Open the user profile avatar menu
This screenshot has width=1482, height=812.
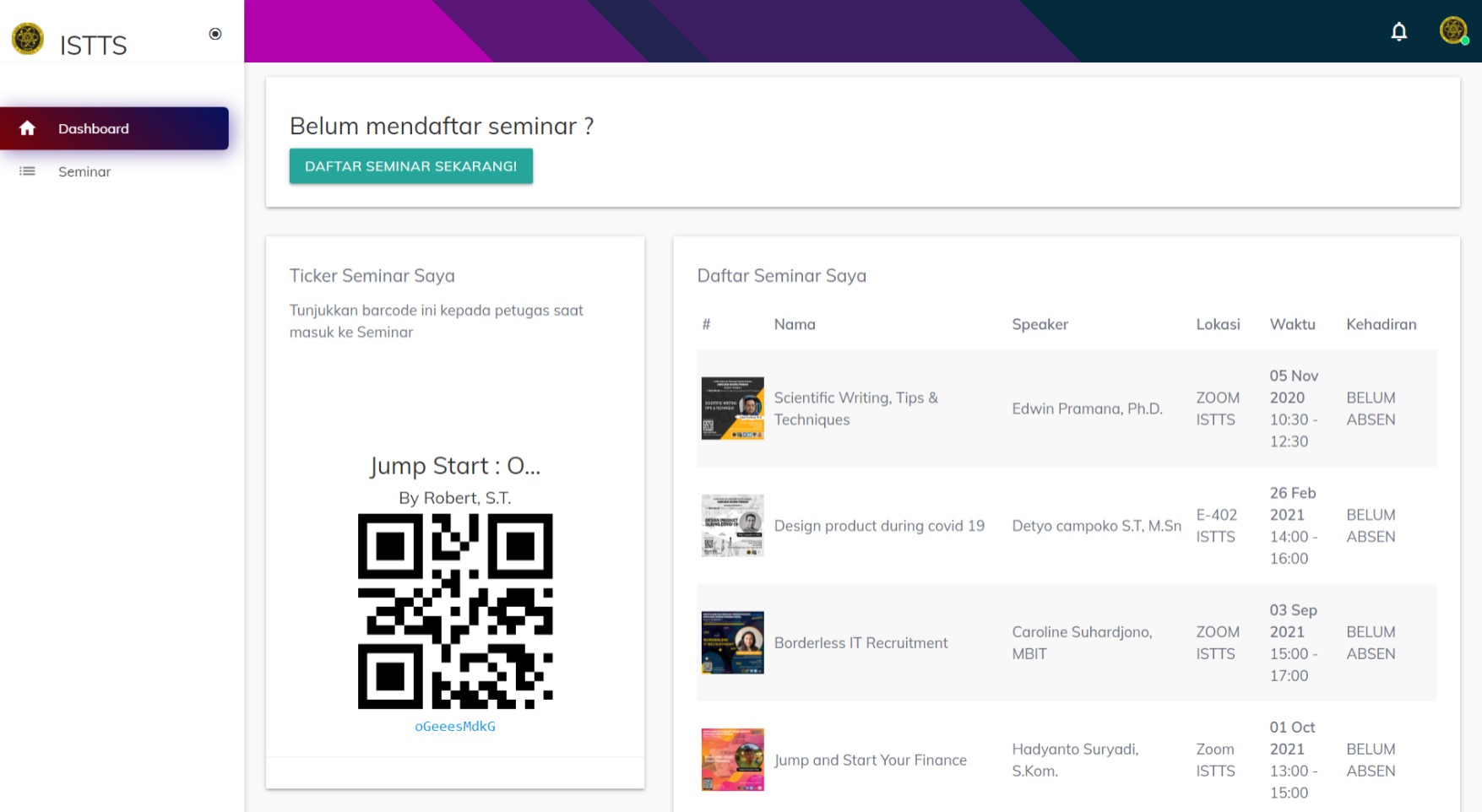point(1452,31)
